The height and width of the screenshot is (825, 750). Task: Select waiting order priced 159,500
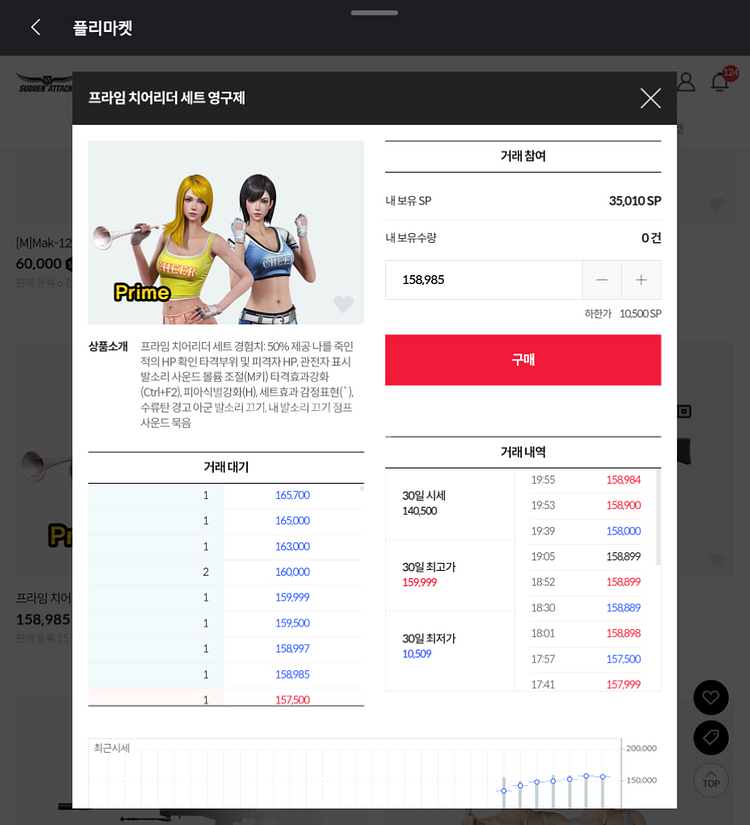click(226, 623)
